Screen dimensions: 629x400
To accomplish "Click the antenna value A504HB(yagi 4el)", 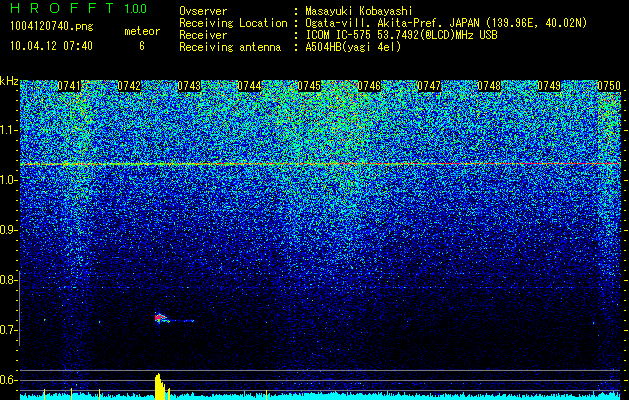I will coord(353,47).
